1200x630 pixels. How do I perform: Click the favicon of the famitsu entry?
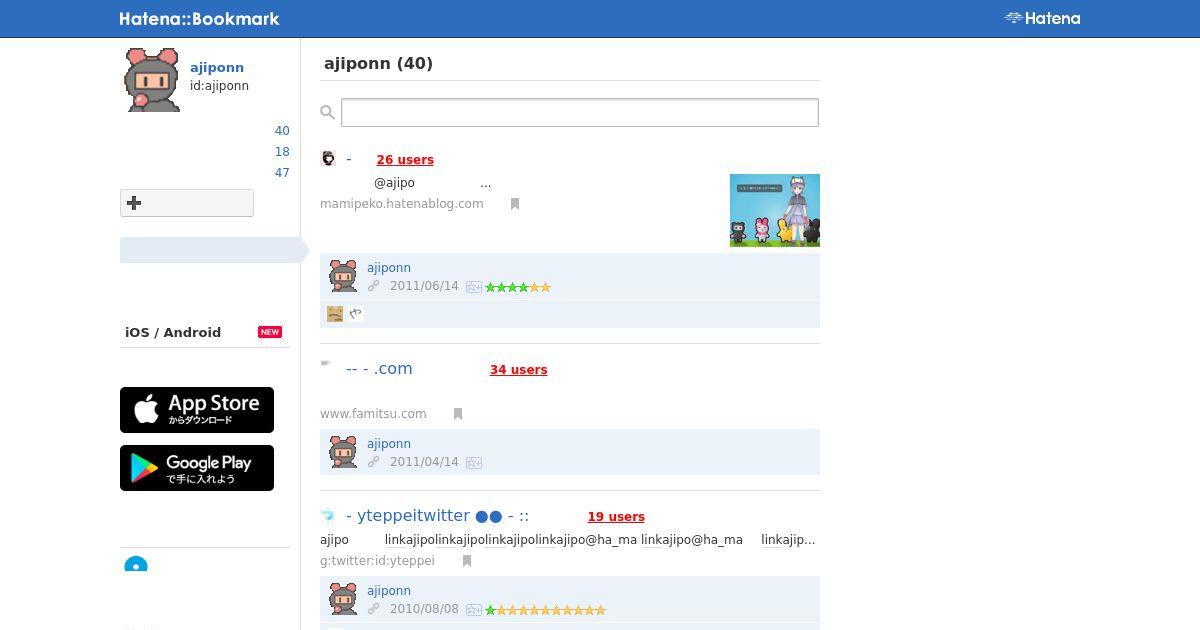coord(326,364)
